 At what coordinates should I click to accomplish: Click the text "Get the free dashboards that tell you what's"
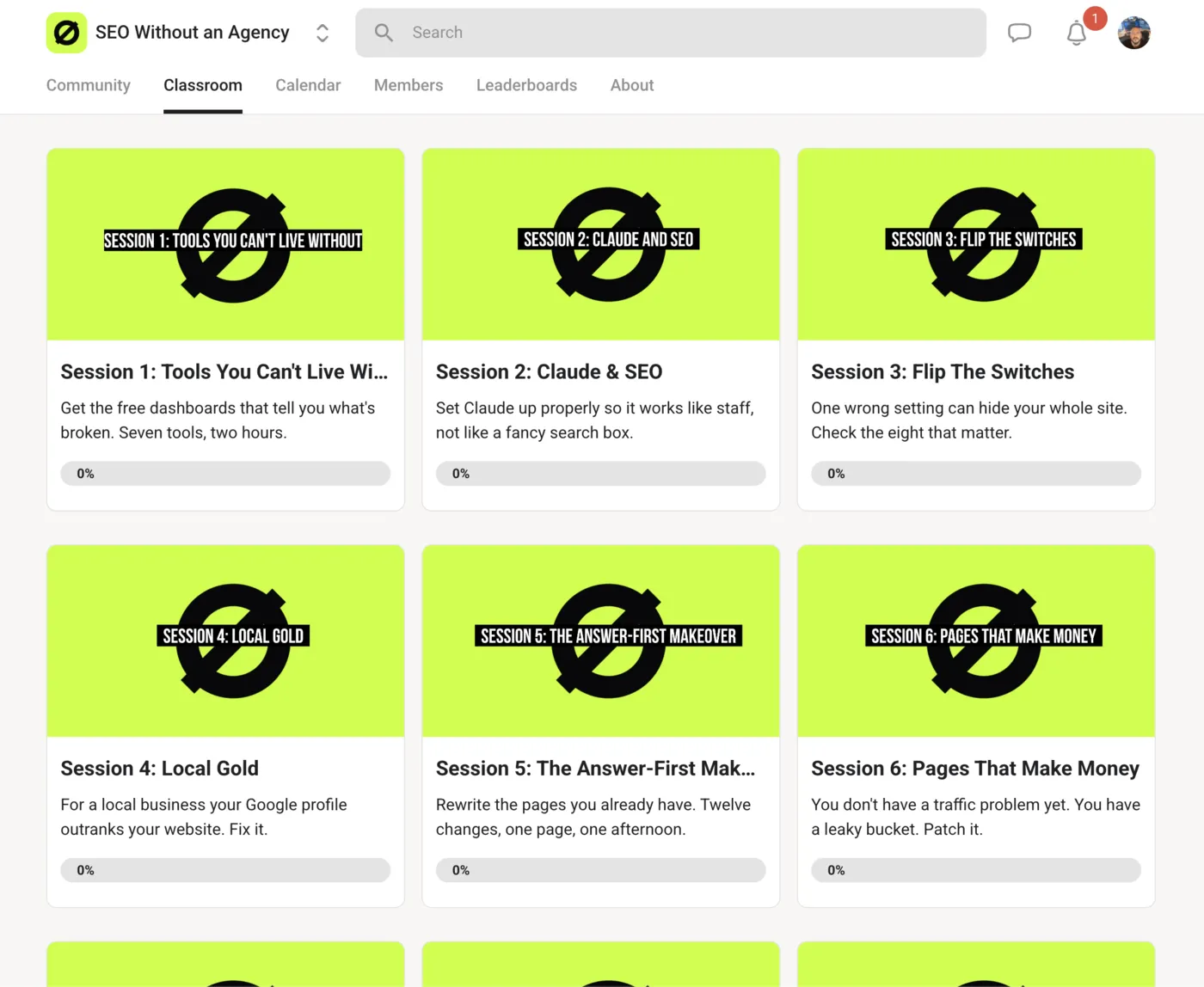tap(218, 408)
